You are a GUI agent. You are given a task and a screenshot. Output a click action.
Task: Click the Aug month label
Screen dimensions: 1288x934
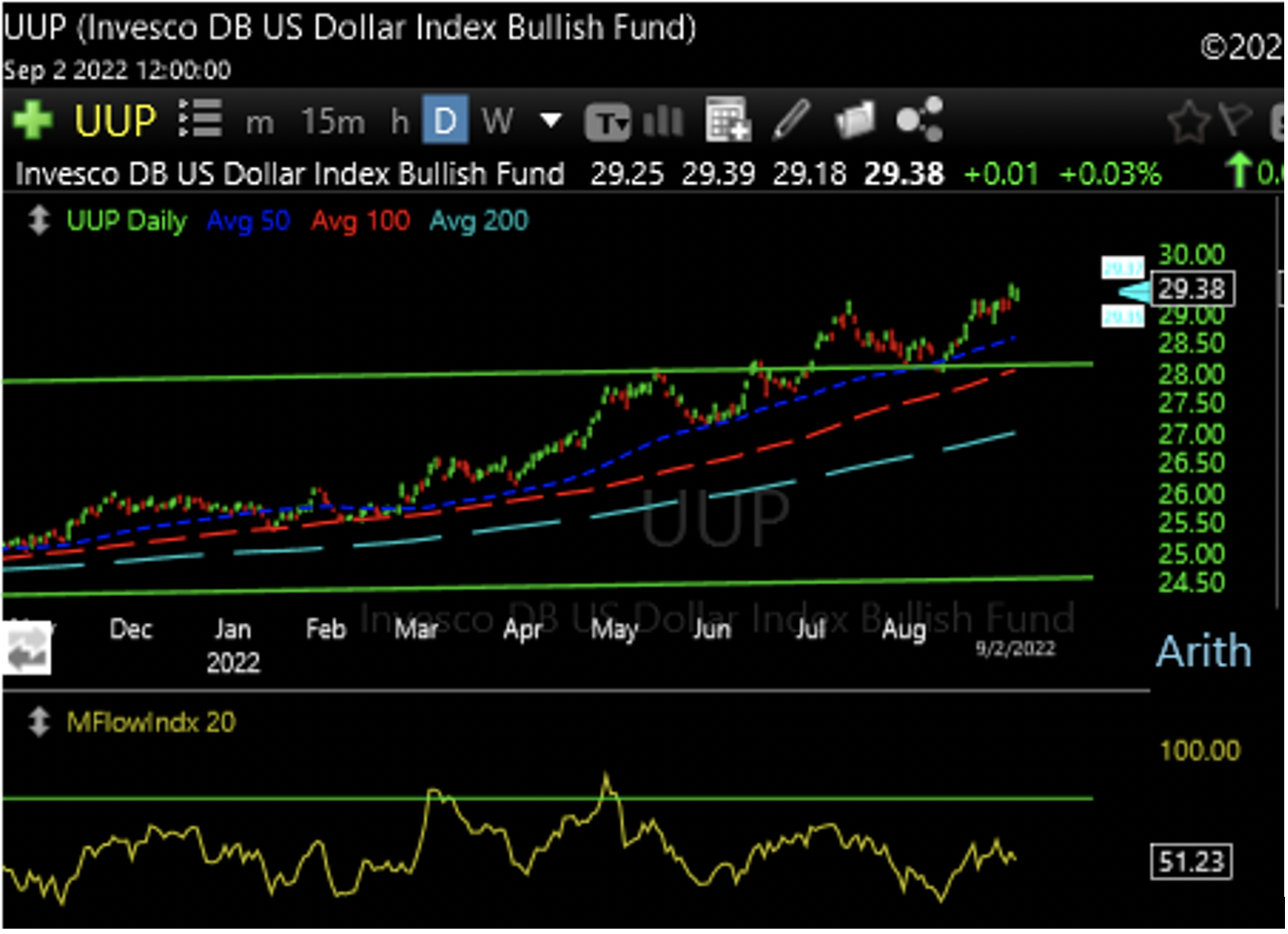click(904, 630)
